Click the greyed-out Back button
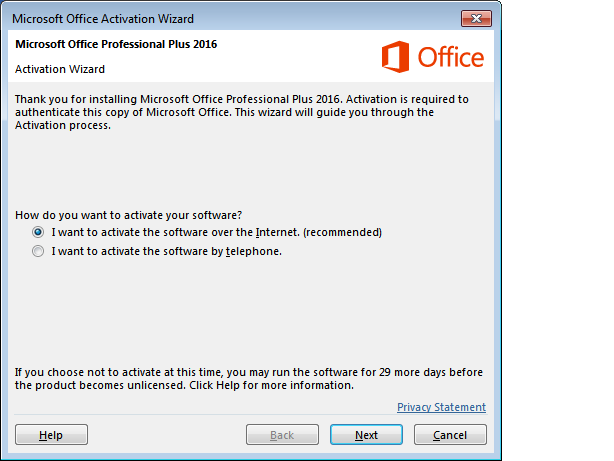 click(282, 435)
